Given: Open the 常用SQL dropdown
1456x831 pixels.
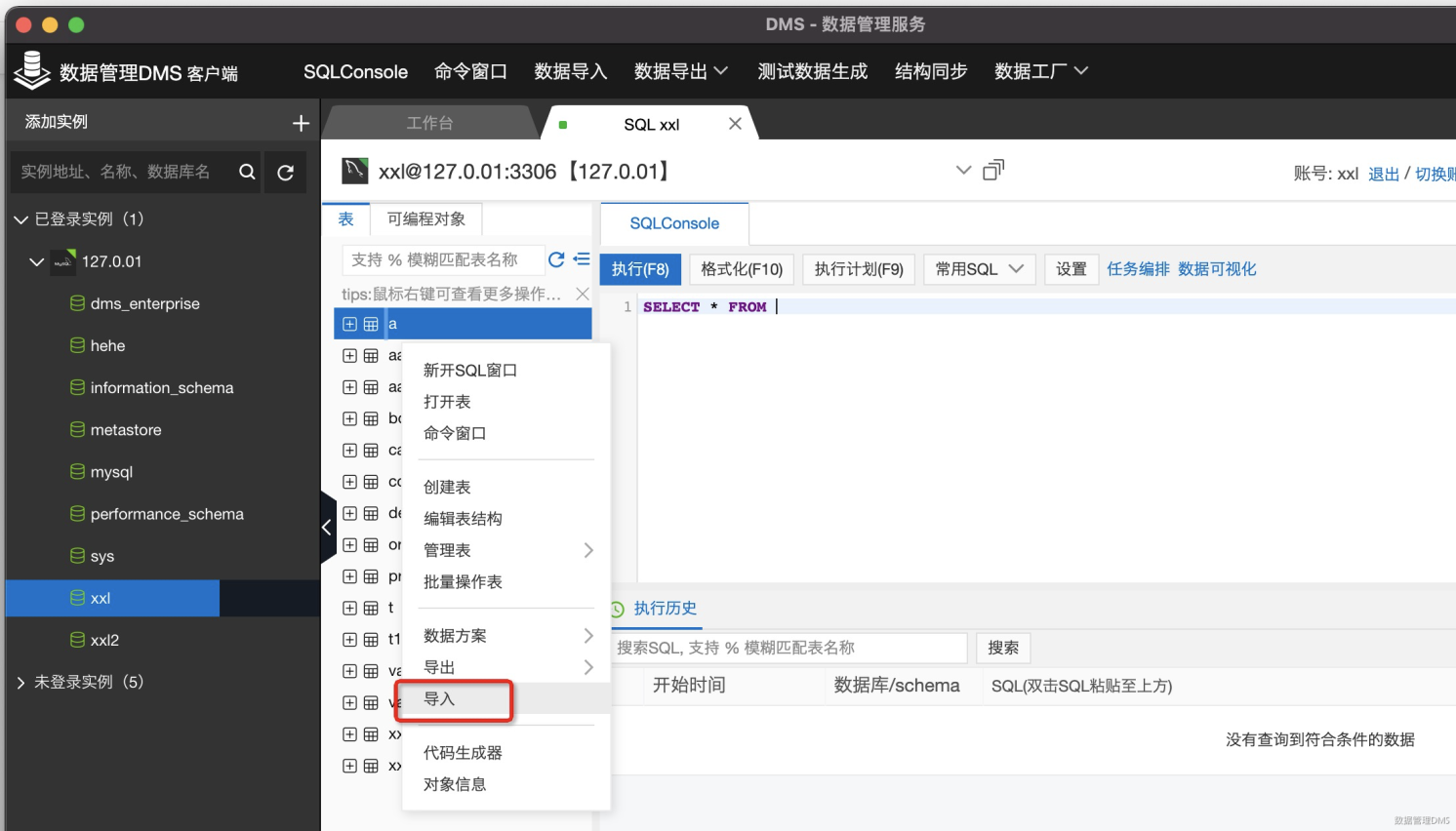Looking at the screenshot, I should coord(979,269).
